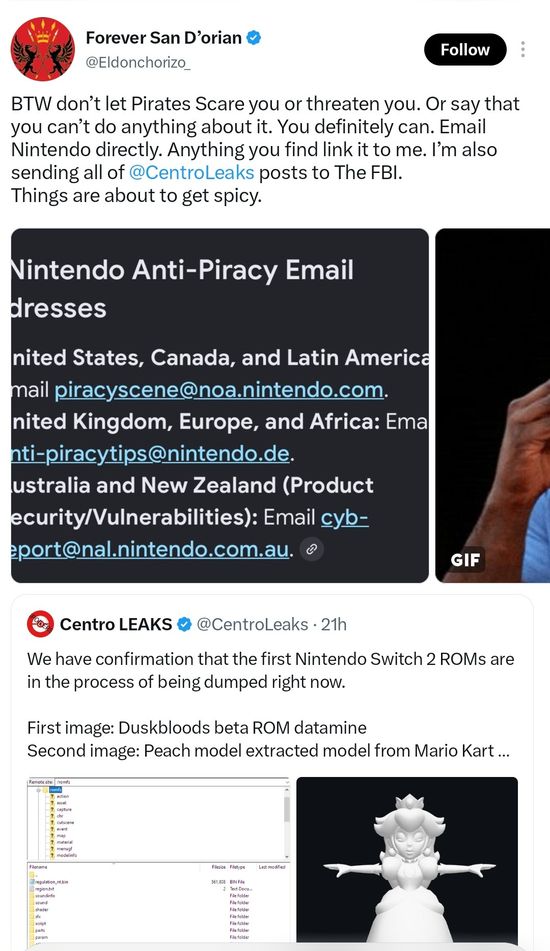The width and height of the screenshot is (550, 951).
Task: Open Forever San D'orian profile avatar
Action: click(43, 49)
